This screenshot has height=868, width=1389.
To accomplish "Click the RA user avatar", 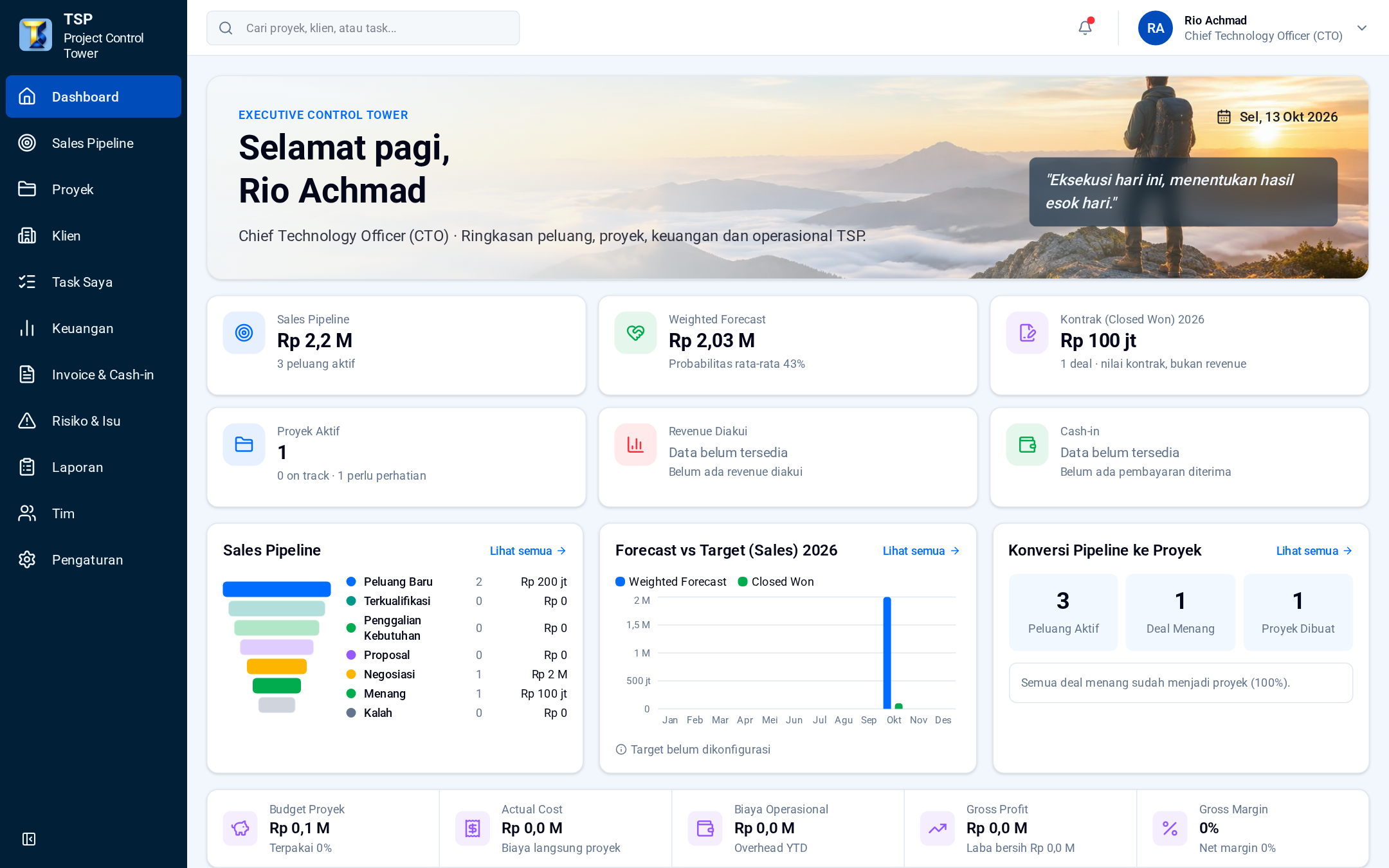I will (x=1155, y=28).
